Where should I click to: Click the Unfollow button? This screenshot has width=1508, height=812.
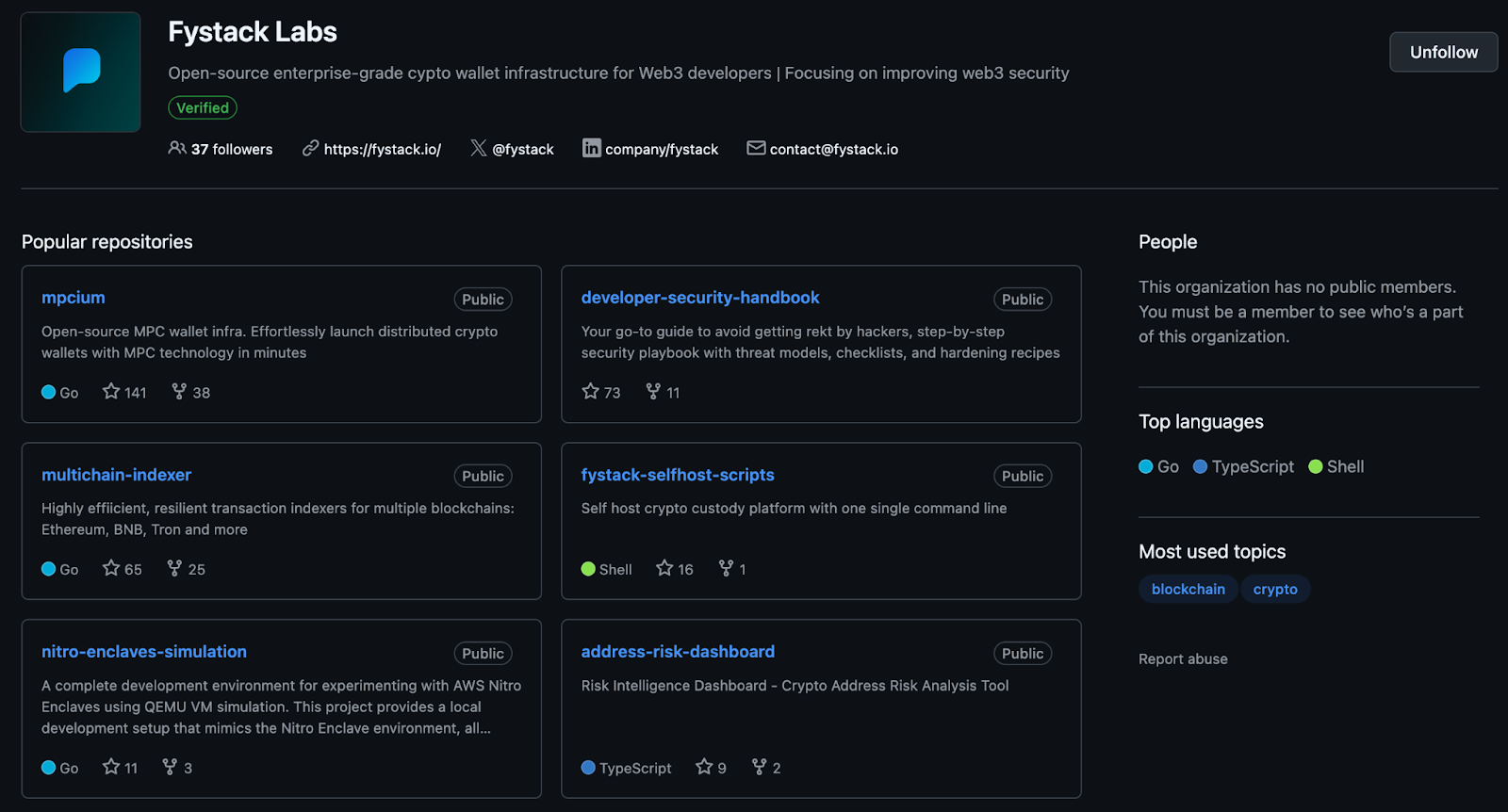point(1443,52)
